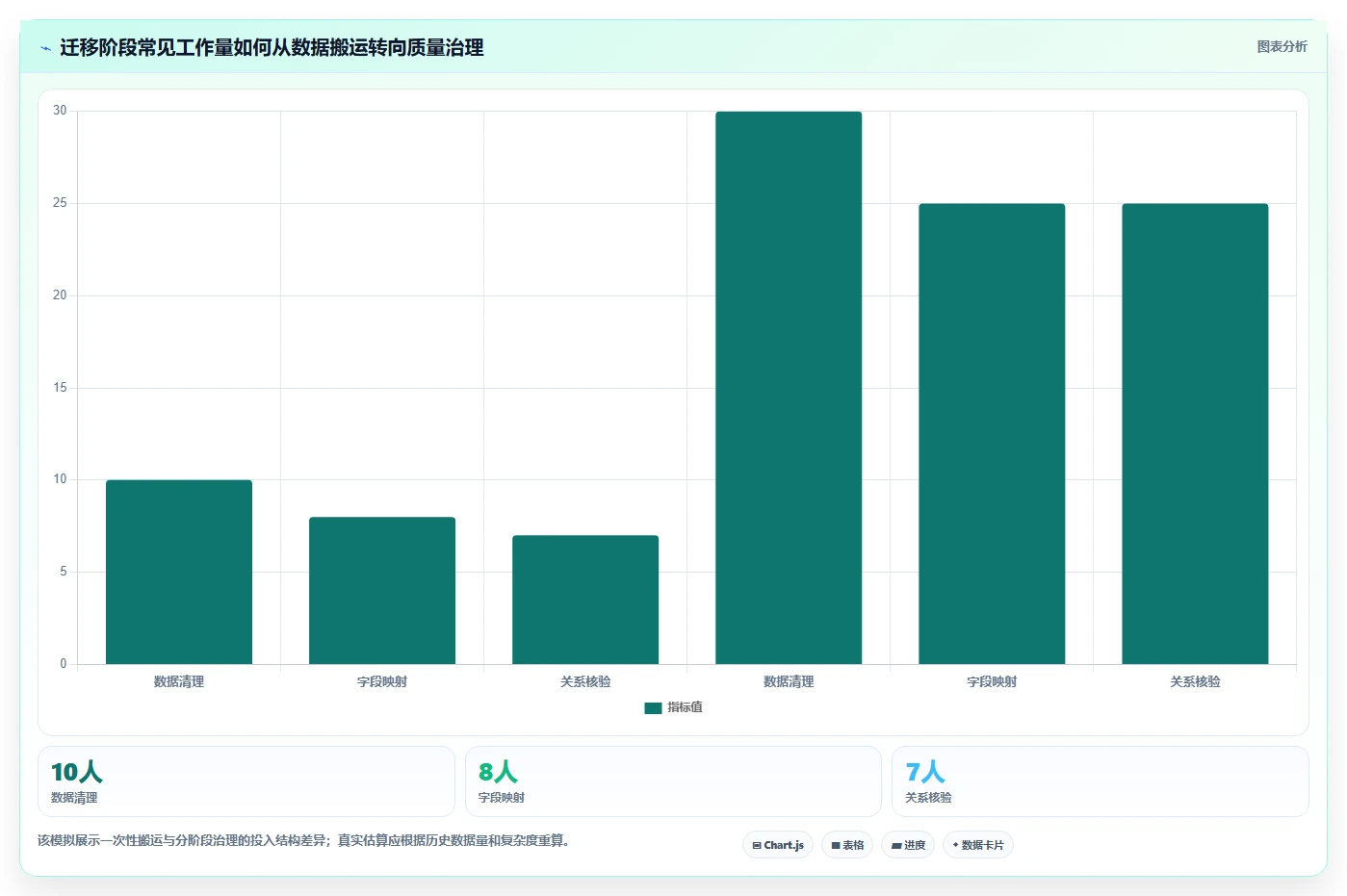Click the y-axis value 30
Image resolution: width=1347 pixels, height=896 pixels.
coord(60,111)
